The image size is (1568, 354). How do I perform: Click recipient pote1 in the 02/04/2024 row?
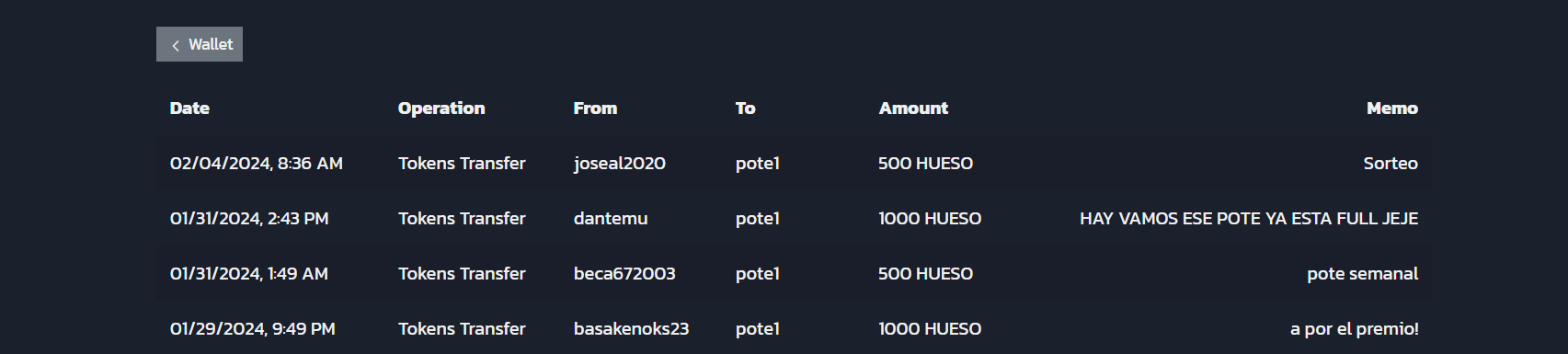(758, 164)
